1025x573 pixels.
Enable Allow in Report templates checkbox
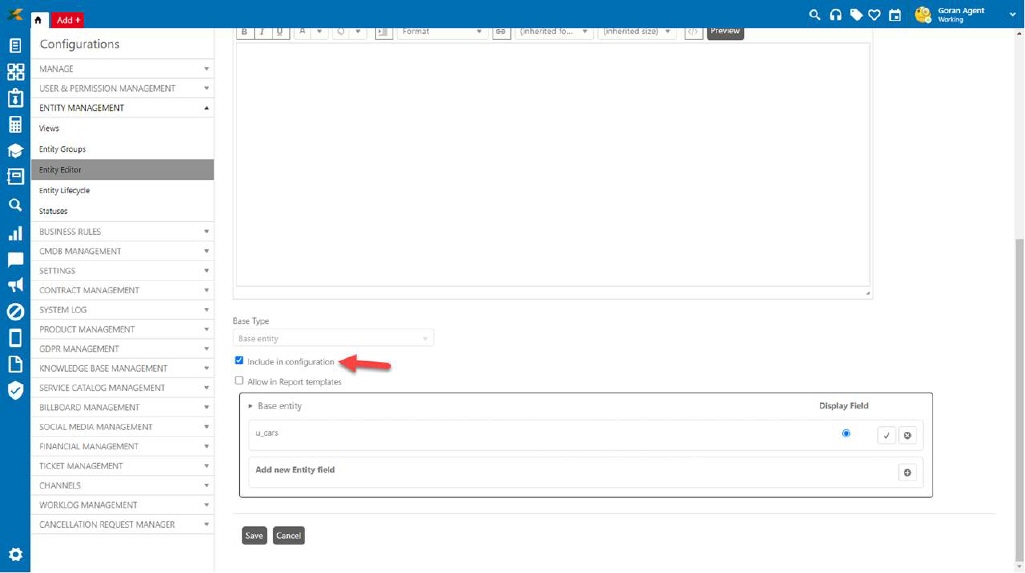(239, 381)
